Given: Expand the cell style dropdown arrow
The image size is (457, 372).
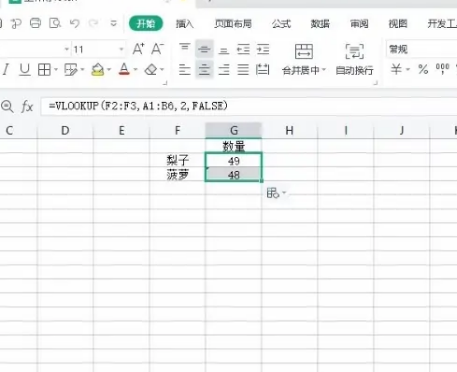Looking at the screenshot, I should 82,70.
